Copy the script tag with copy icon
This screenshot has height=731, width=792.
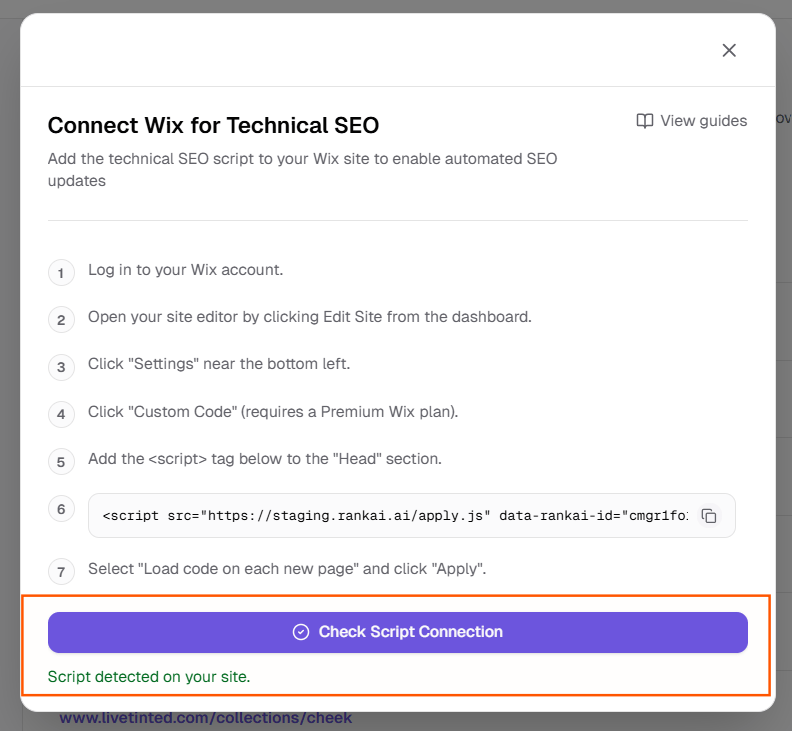pos(709,516)
